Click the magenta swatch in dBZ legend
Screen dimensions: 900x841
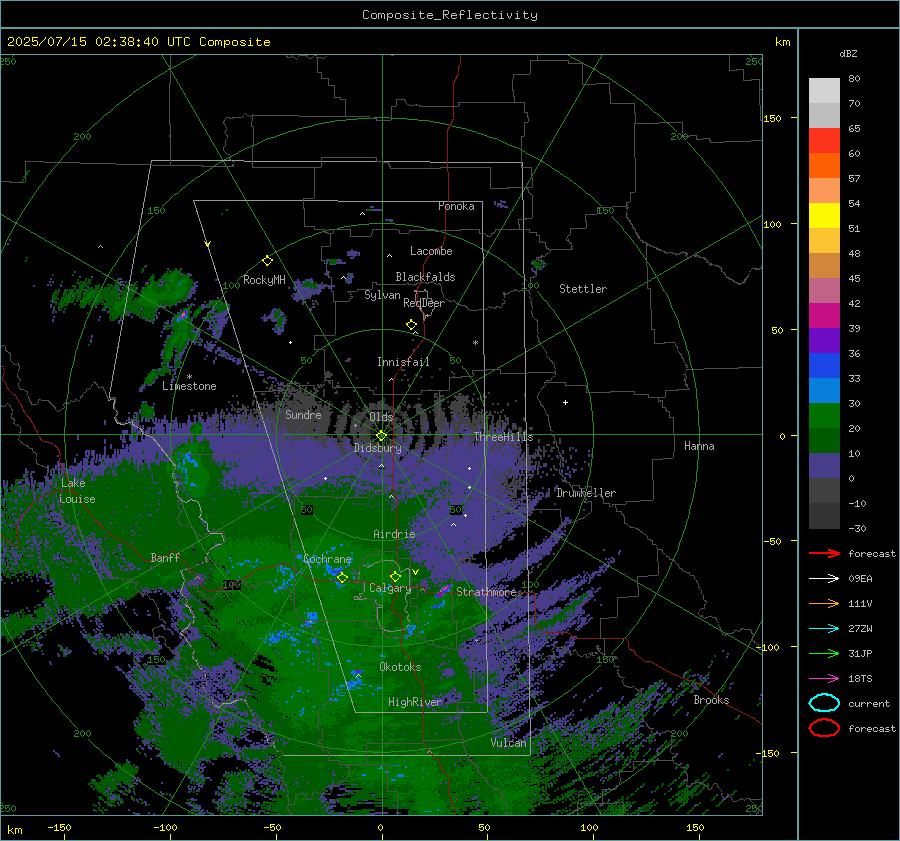824,315
